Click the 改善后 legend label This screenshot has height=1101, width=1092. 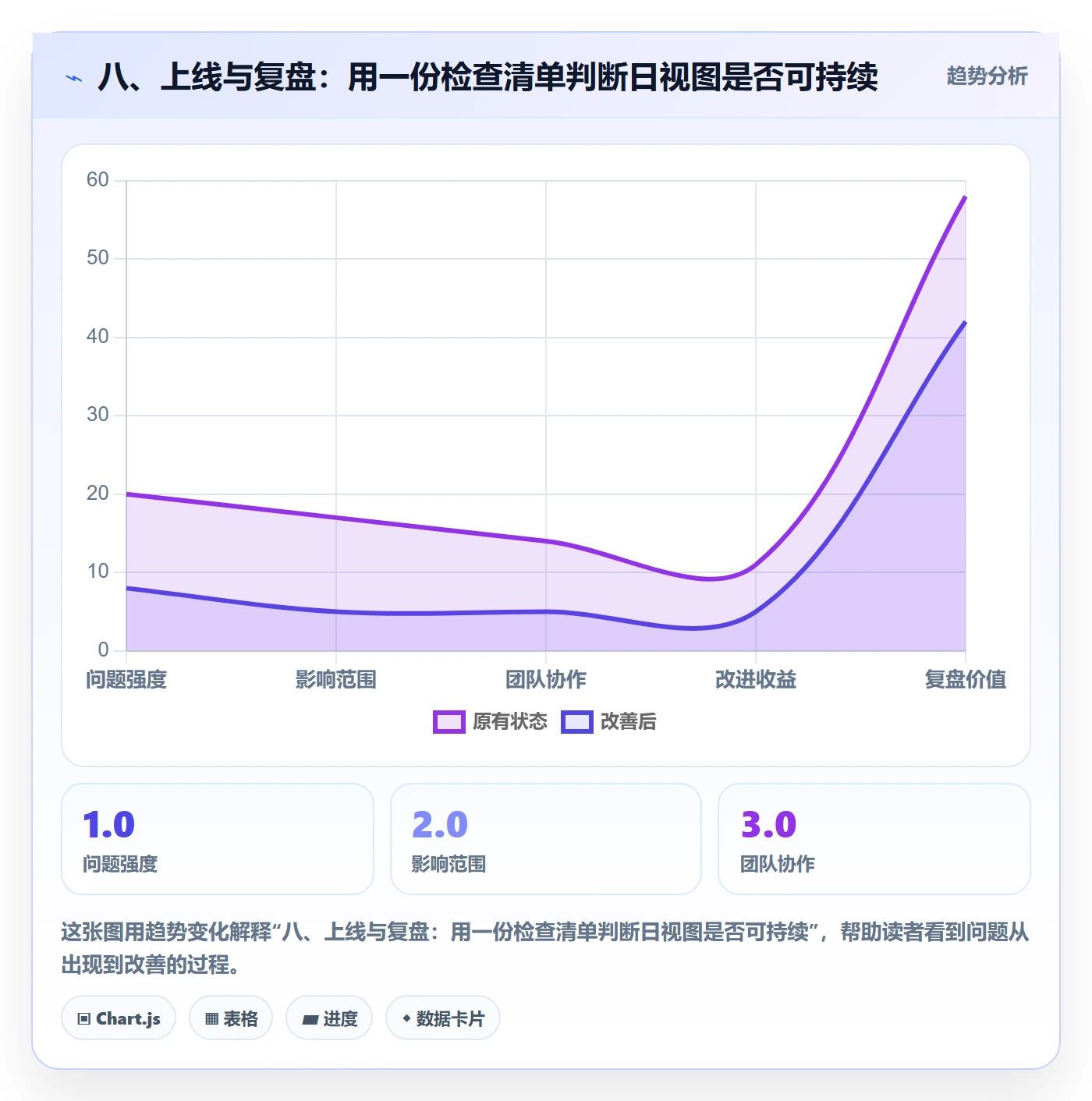point(628,722)
